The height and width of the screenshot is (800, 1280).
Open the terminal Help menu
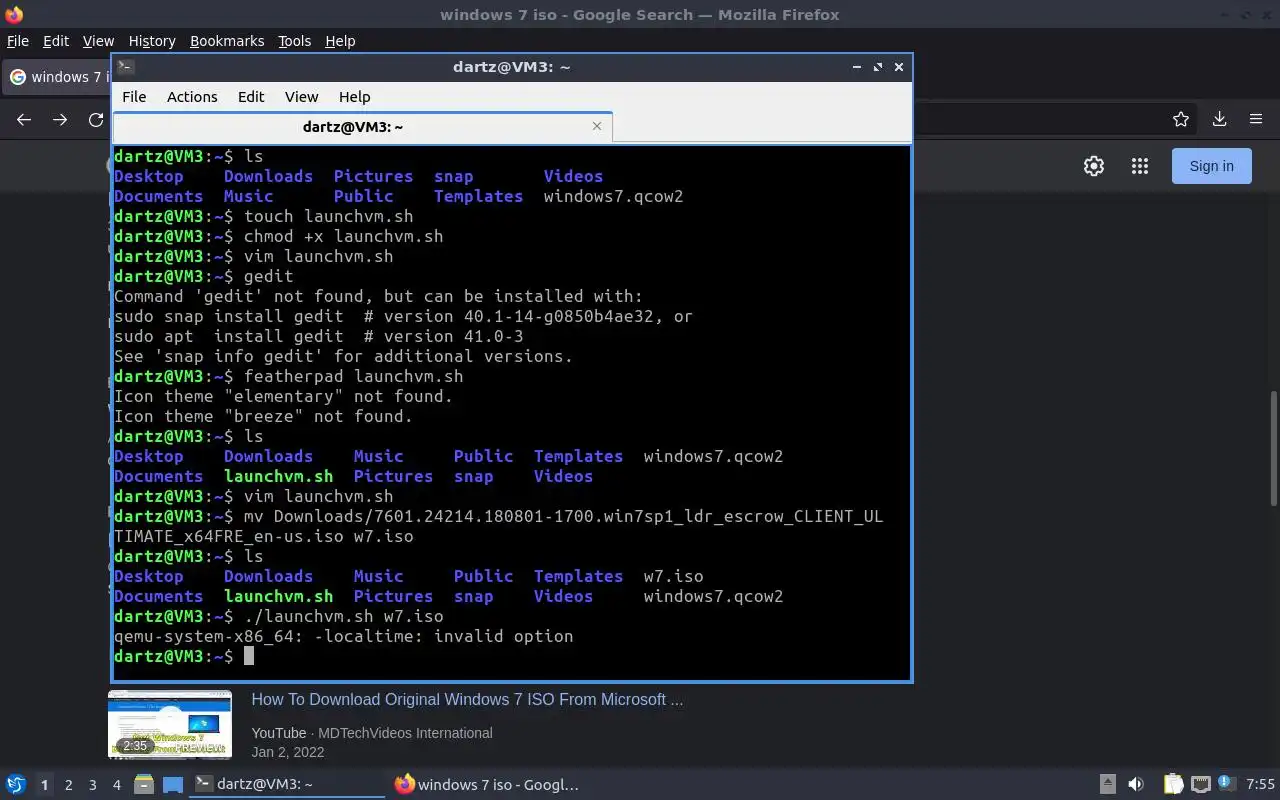(354, 97)
